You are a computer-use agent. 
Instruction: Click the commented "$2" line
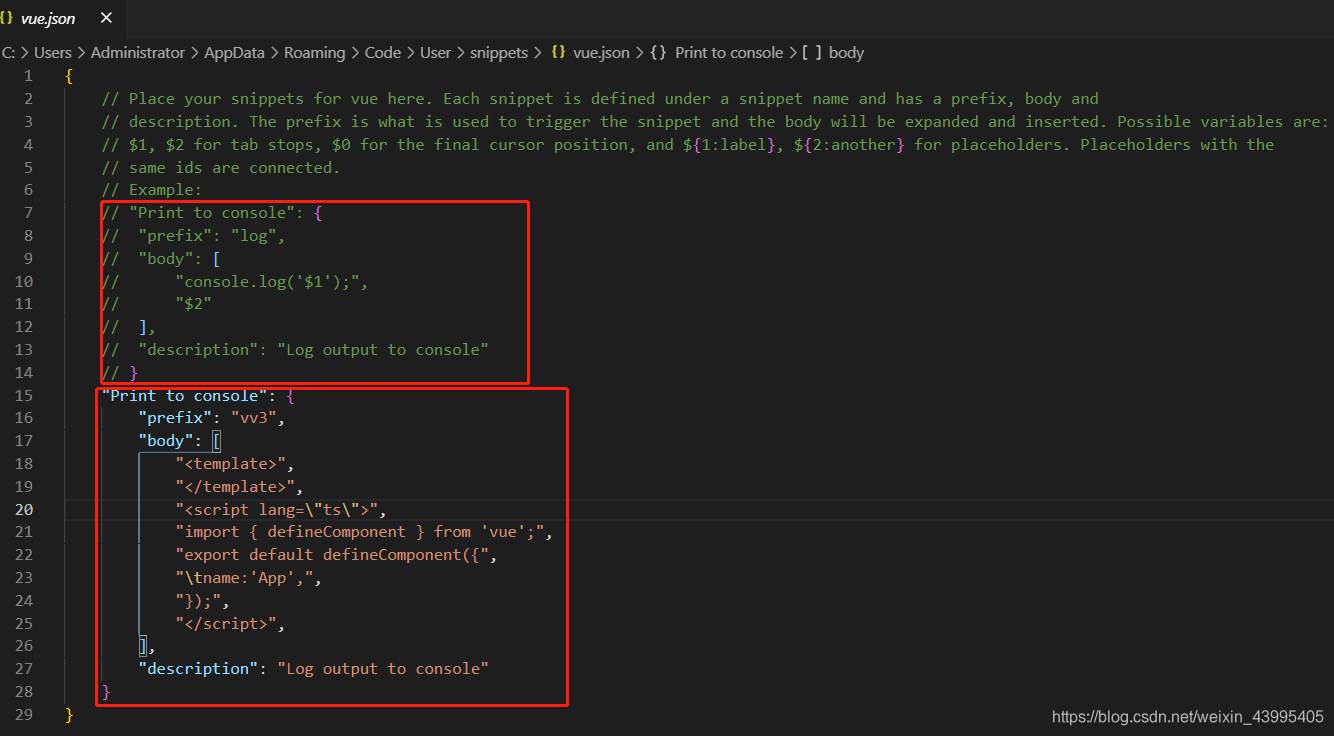[x=156, y=304]
